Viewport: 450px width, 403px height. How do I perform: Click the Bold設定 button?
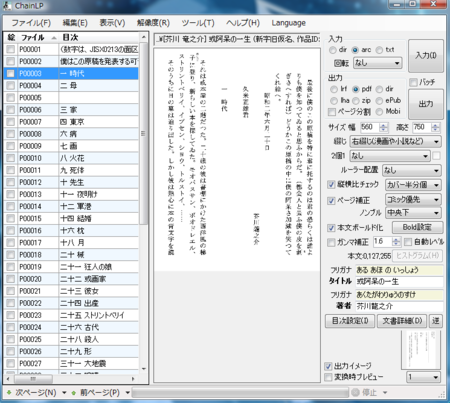pyautogui.click(x=417, y=227)
